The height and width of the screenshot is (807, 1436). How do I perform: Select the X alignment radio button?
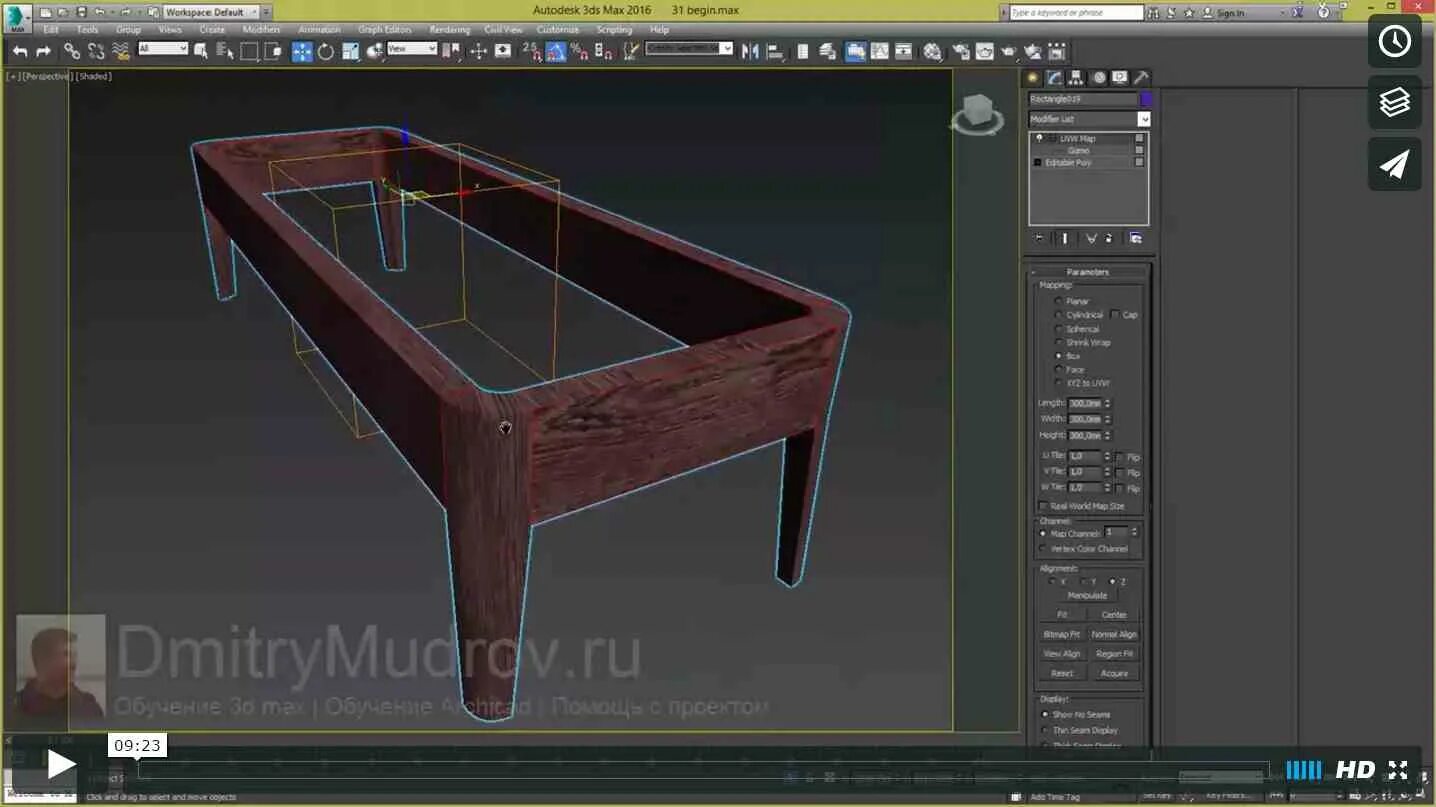(x=1052, y=581)
